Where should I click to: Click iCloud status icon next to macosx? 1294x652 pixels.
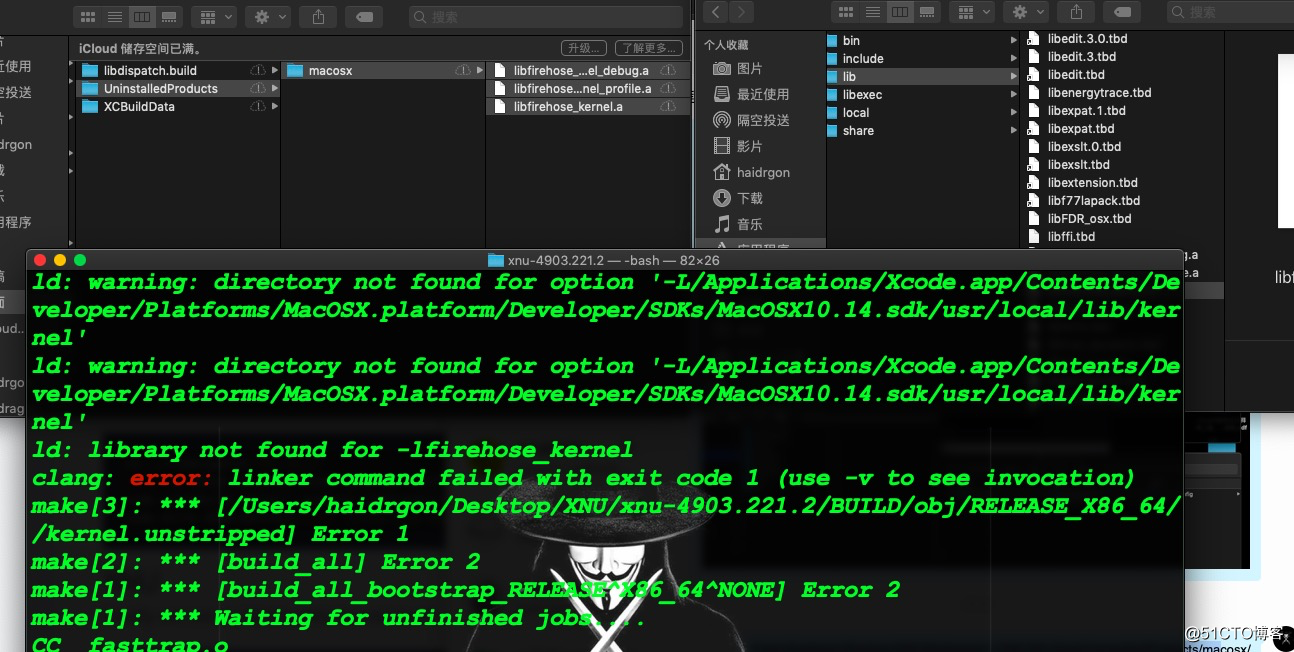click(463, 70)
